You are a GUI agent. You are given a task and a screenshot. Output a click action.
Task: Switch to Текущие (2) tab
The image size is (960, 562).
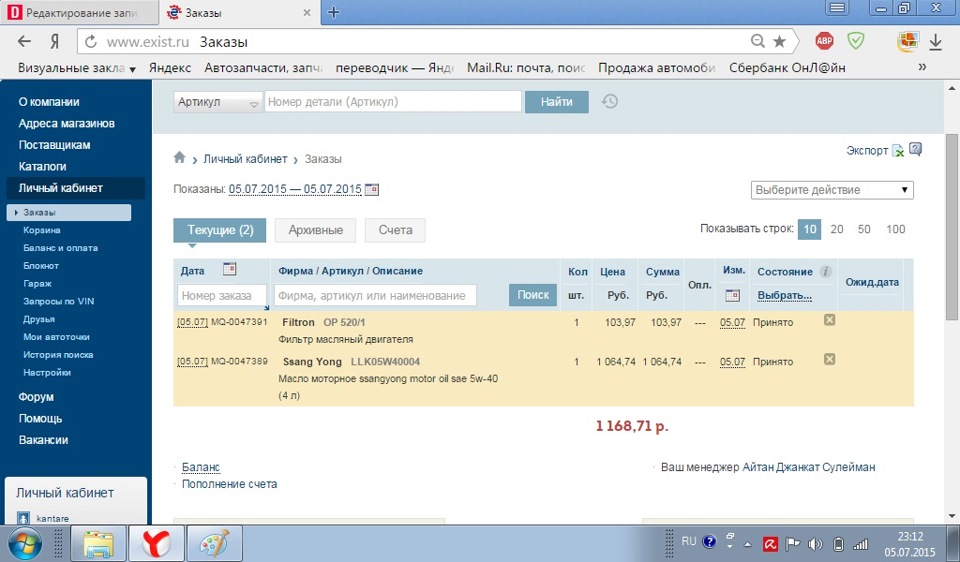point(220,230)
